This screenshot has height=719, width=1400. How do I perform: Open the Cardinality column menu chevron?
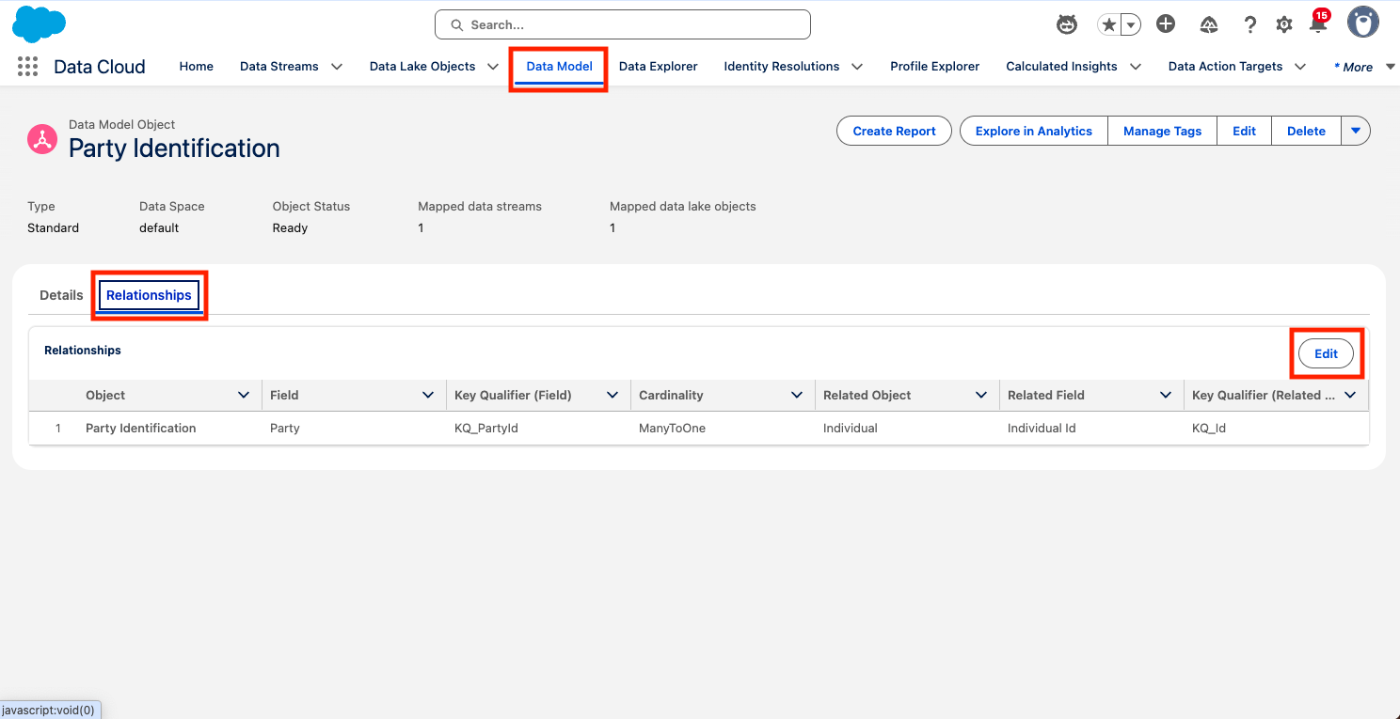point(797,395)
